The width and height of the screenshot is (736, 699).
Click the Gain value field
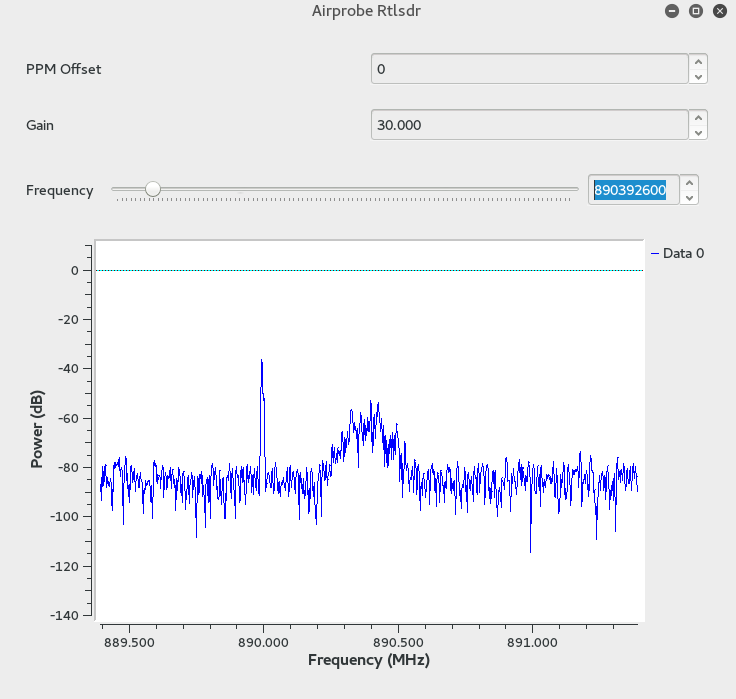[x=529, y=125]
